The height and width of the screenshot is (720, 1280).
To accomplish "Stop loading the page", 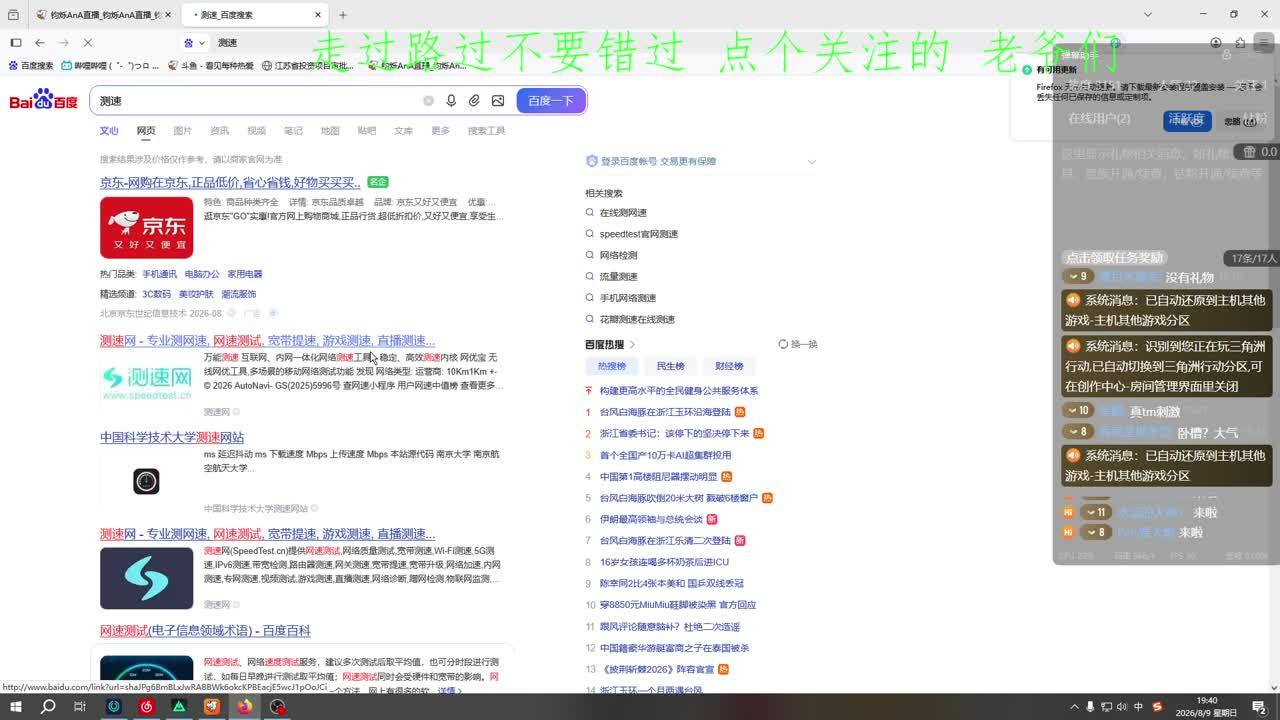I will coord(88,43).
